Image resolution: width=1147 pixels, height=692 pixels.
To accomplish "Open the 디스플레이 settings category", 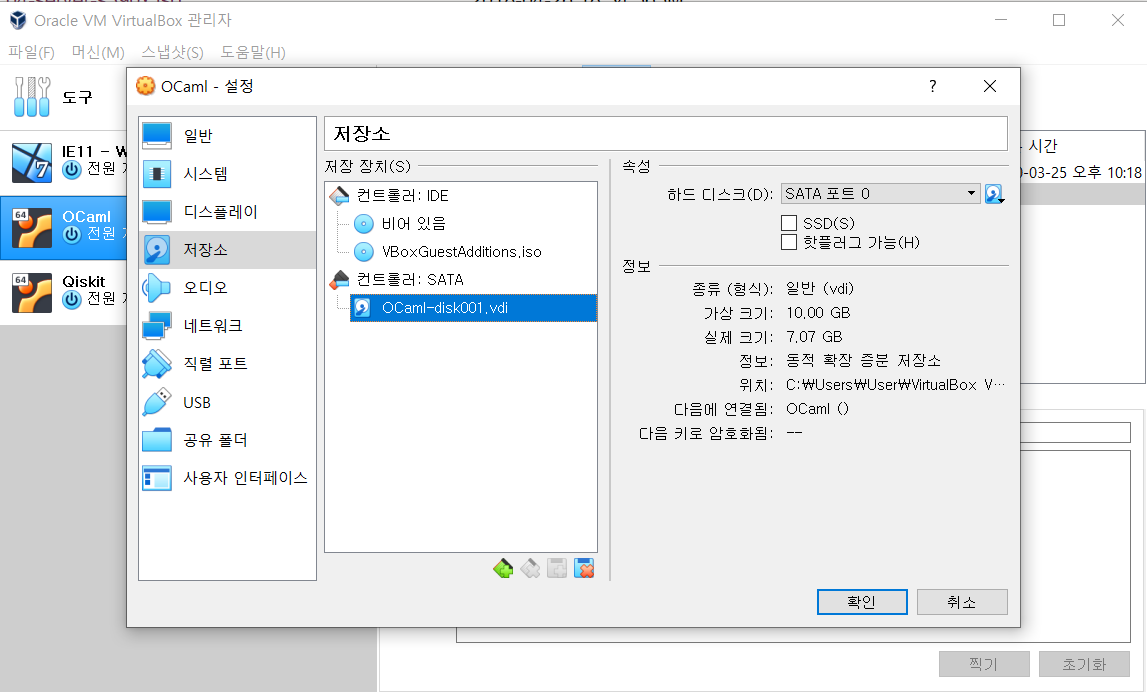I will coord(227,211).
